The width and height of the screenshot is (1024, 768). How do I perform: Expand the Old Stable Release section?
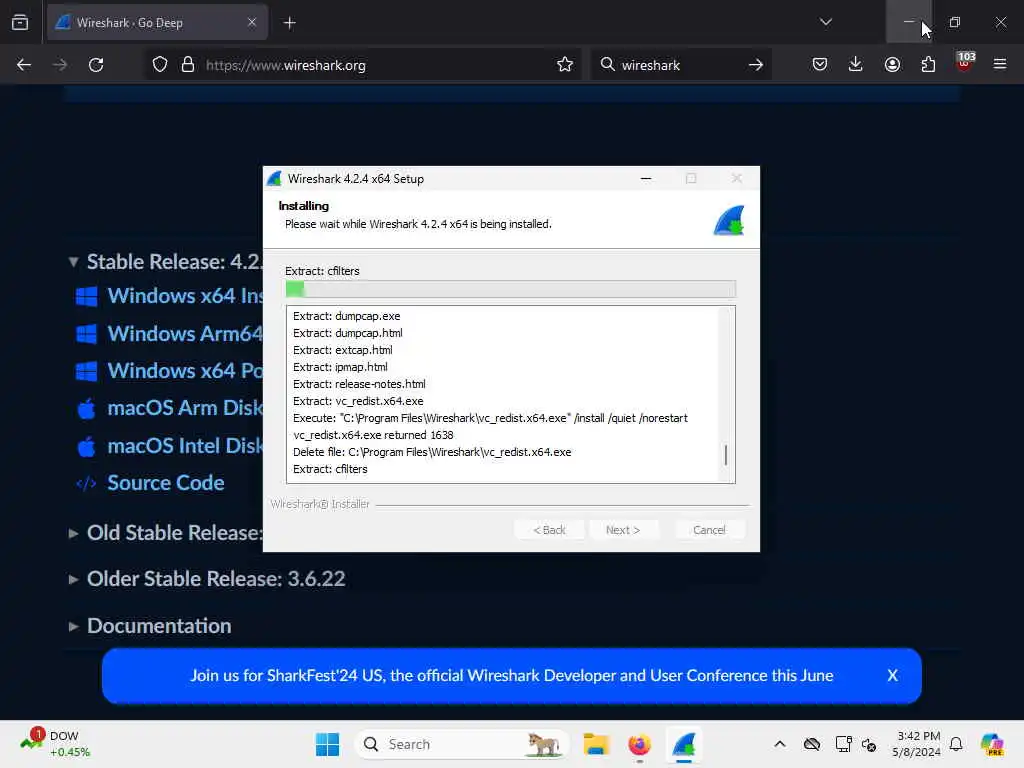pos(74,533)
